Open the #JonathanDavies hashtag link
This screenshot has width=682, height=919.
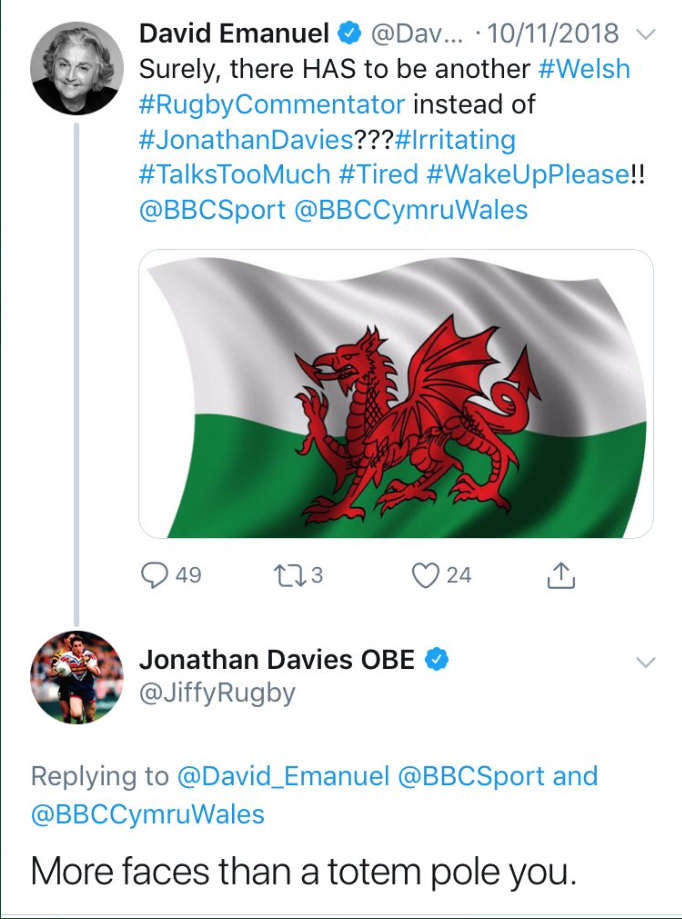(264, 140)
